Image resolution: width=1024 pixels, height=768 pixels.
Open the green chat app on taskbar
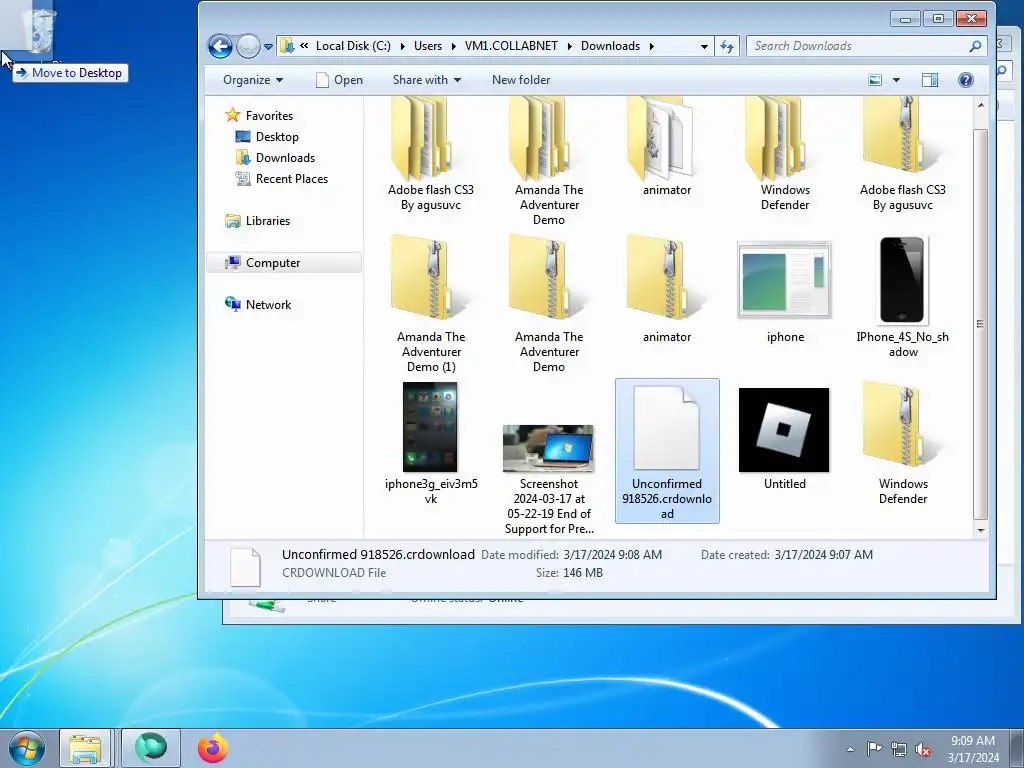(x=151, y=748)
